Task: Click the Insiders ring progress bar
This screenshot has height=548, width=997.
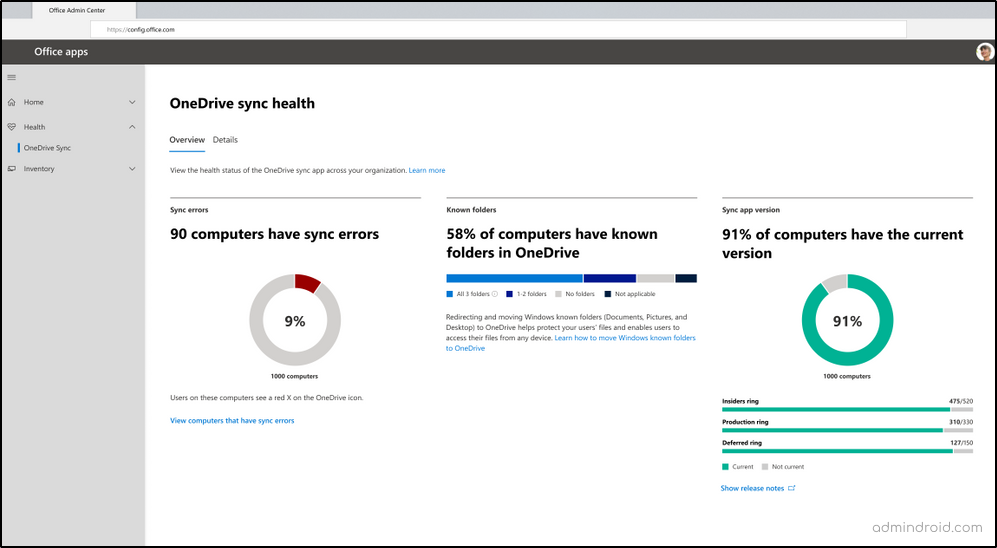Action: [x=847, y=410]
